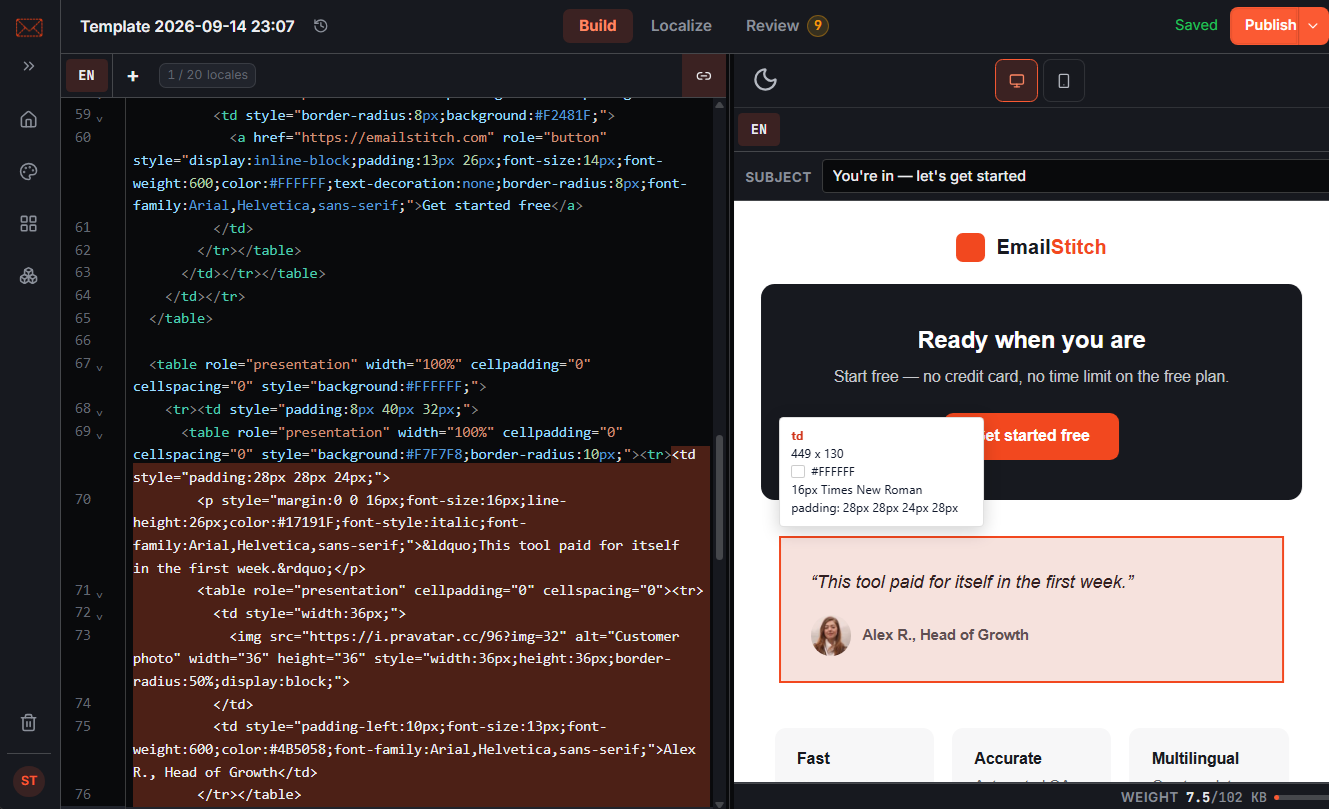Toggle dark mode moon icon in preview
Image resolution: width=1329 pixels, height=809 pixels.
[766, 80]
